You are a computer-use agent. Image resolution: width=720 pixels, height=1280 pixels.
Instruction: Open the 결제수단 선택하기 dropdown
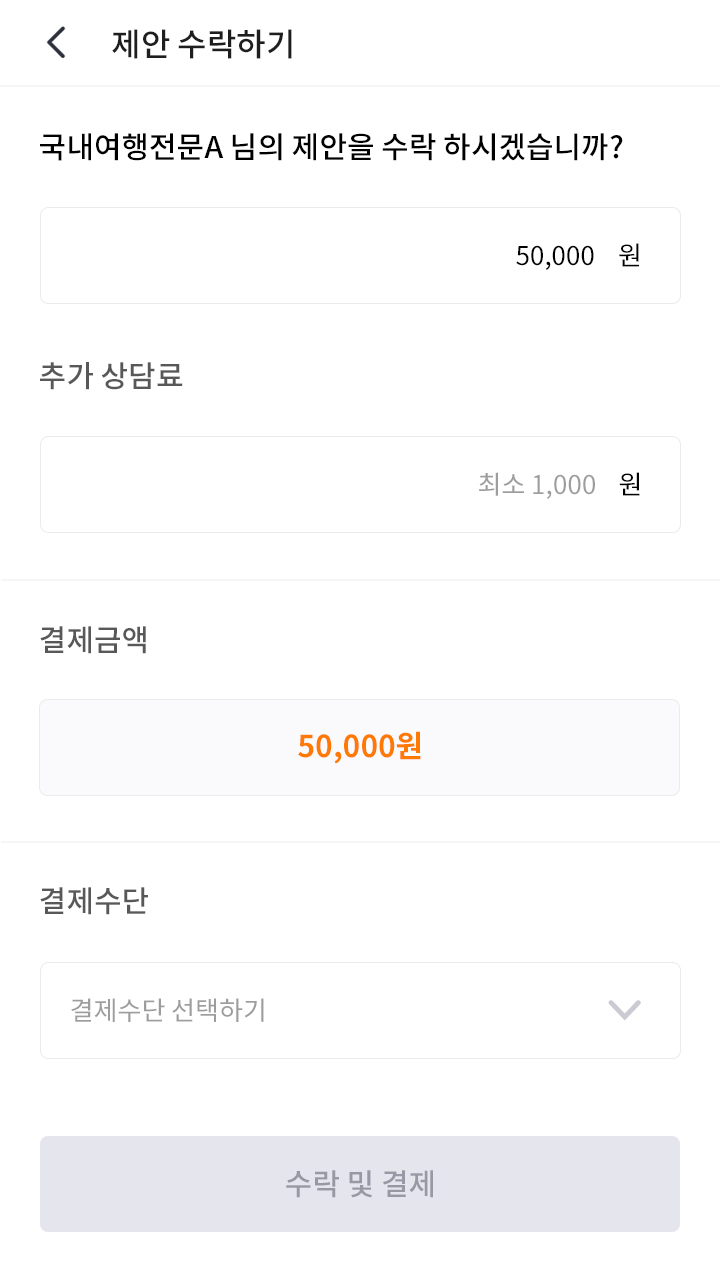pyautogui.click(x=360, y=1010)
